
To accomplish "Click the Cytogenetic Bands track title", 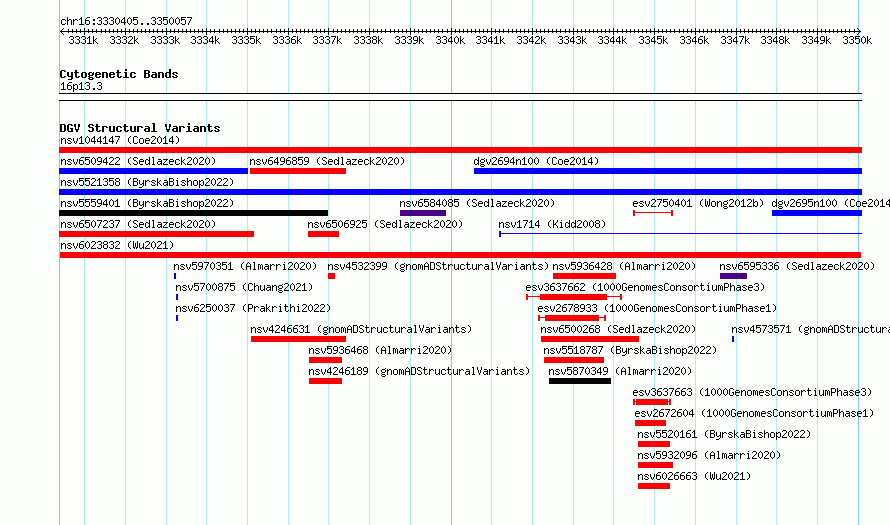I will [119, 74].
